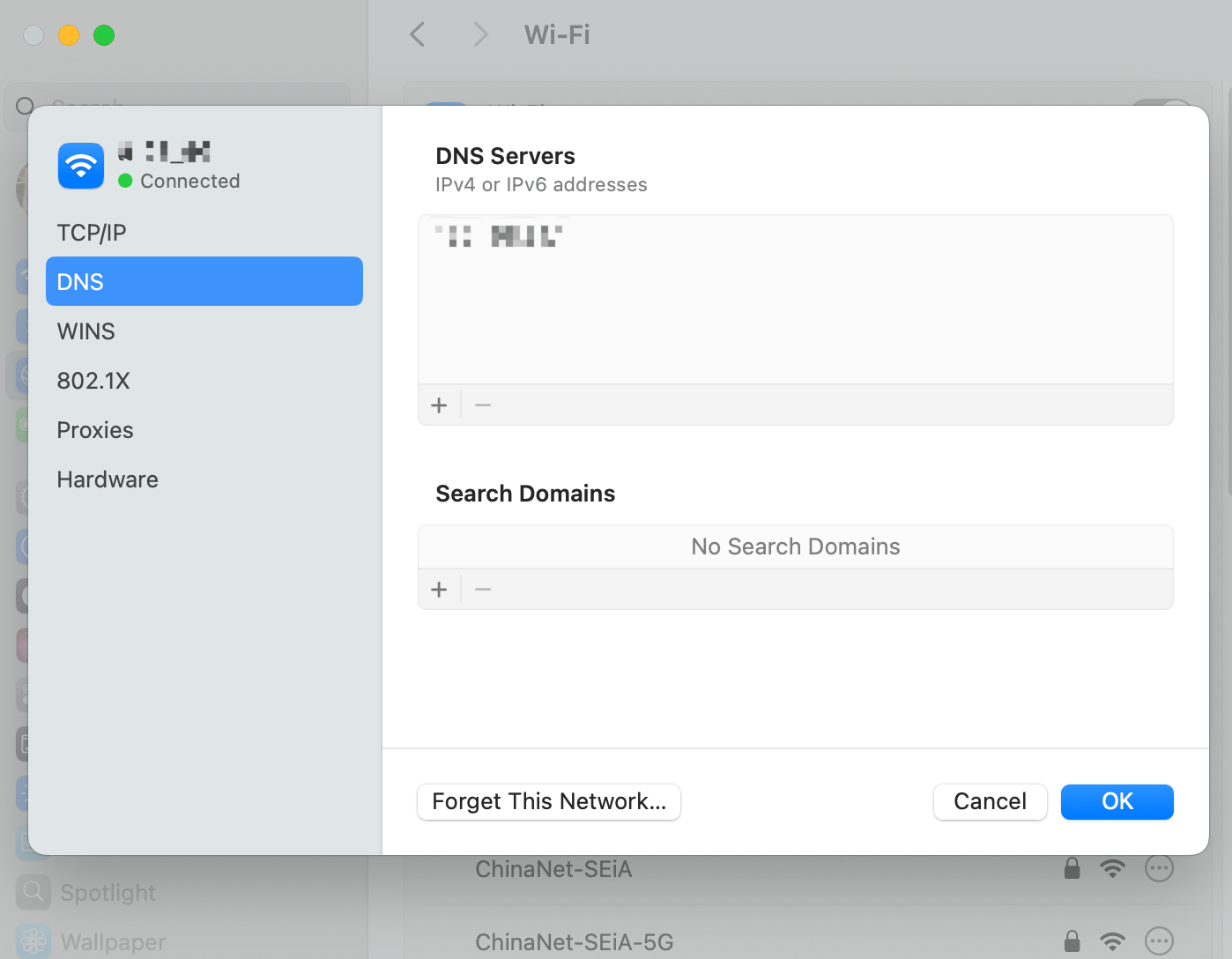Screen dimensions: 1232x959
Task: Click the minus icon under DNS Servers
Action: [482, 405]
